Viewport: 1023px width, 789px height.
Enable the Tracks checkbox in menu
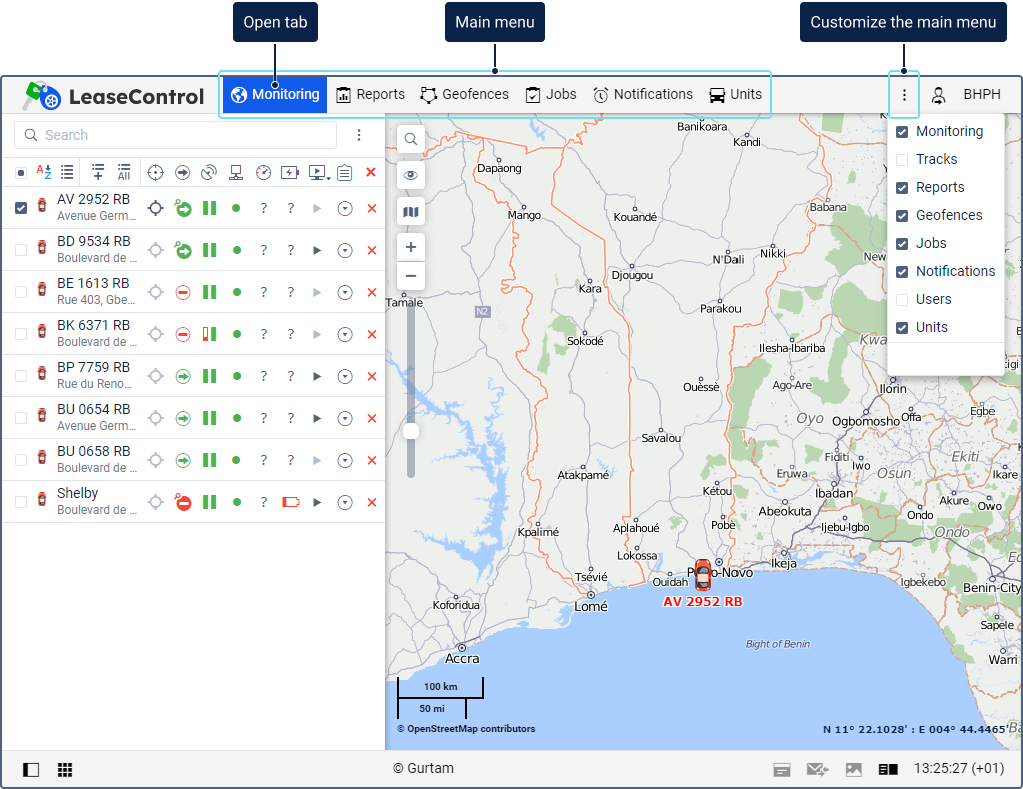pos(902,160)
